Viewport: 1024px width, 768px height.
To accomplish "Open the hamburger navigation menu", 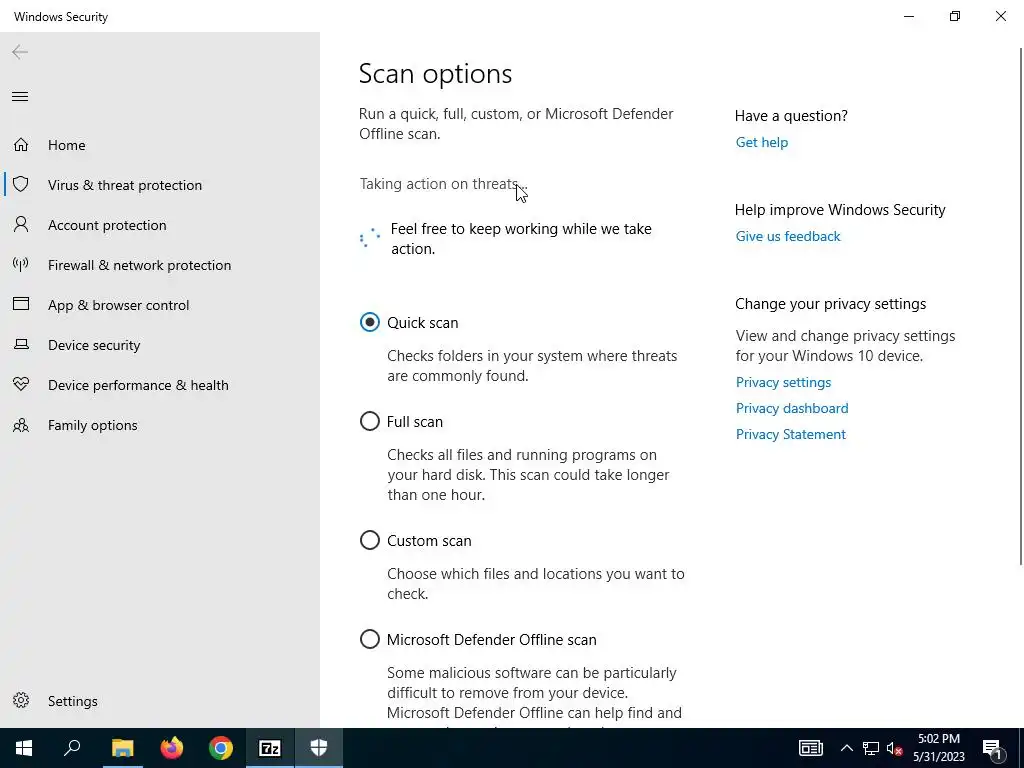I will coord(20,97).
